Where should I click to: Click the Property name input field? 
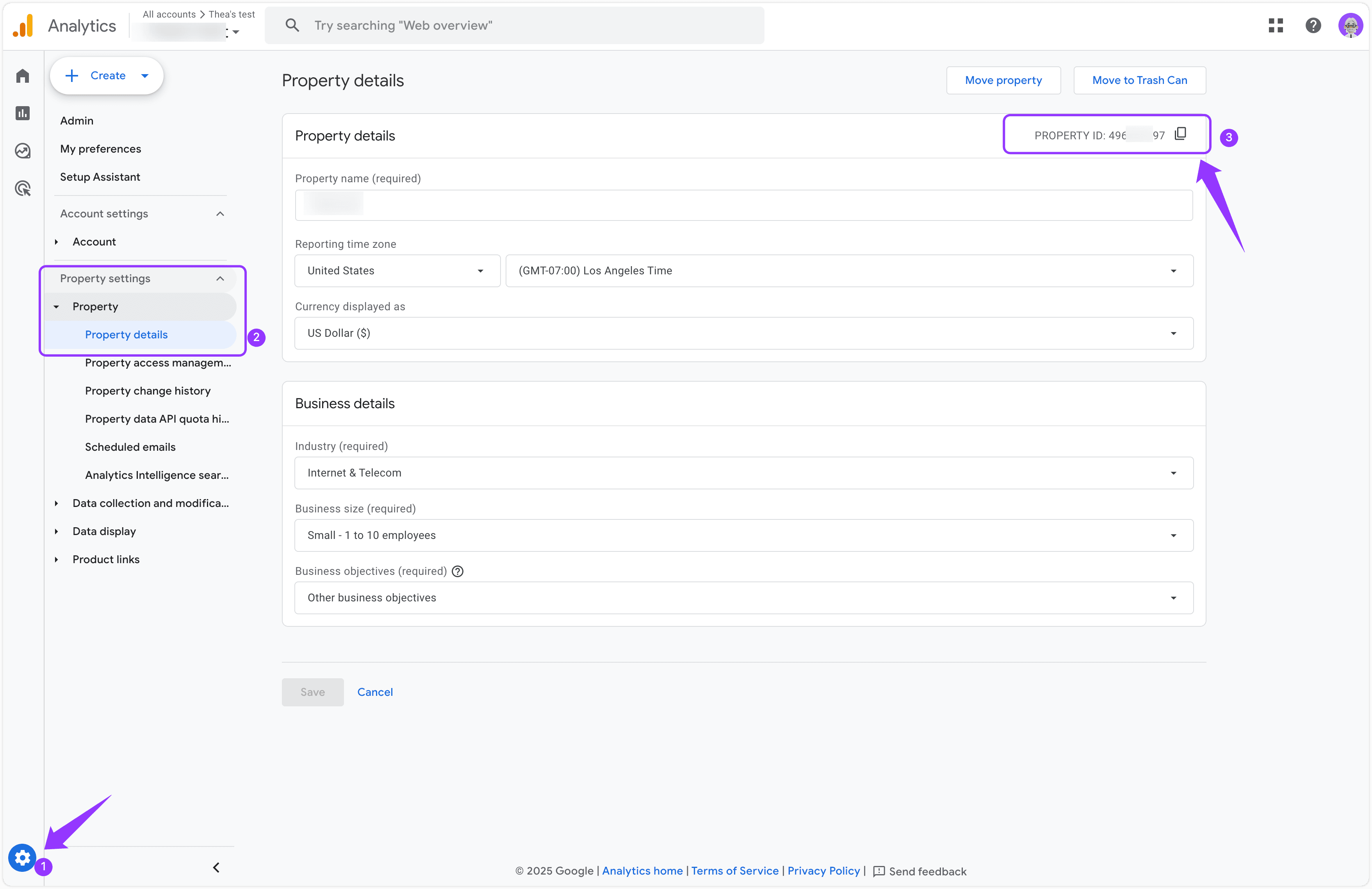(x=744, y=205)
